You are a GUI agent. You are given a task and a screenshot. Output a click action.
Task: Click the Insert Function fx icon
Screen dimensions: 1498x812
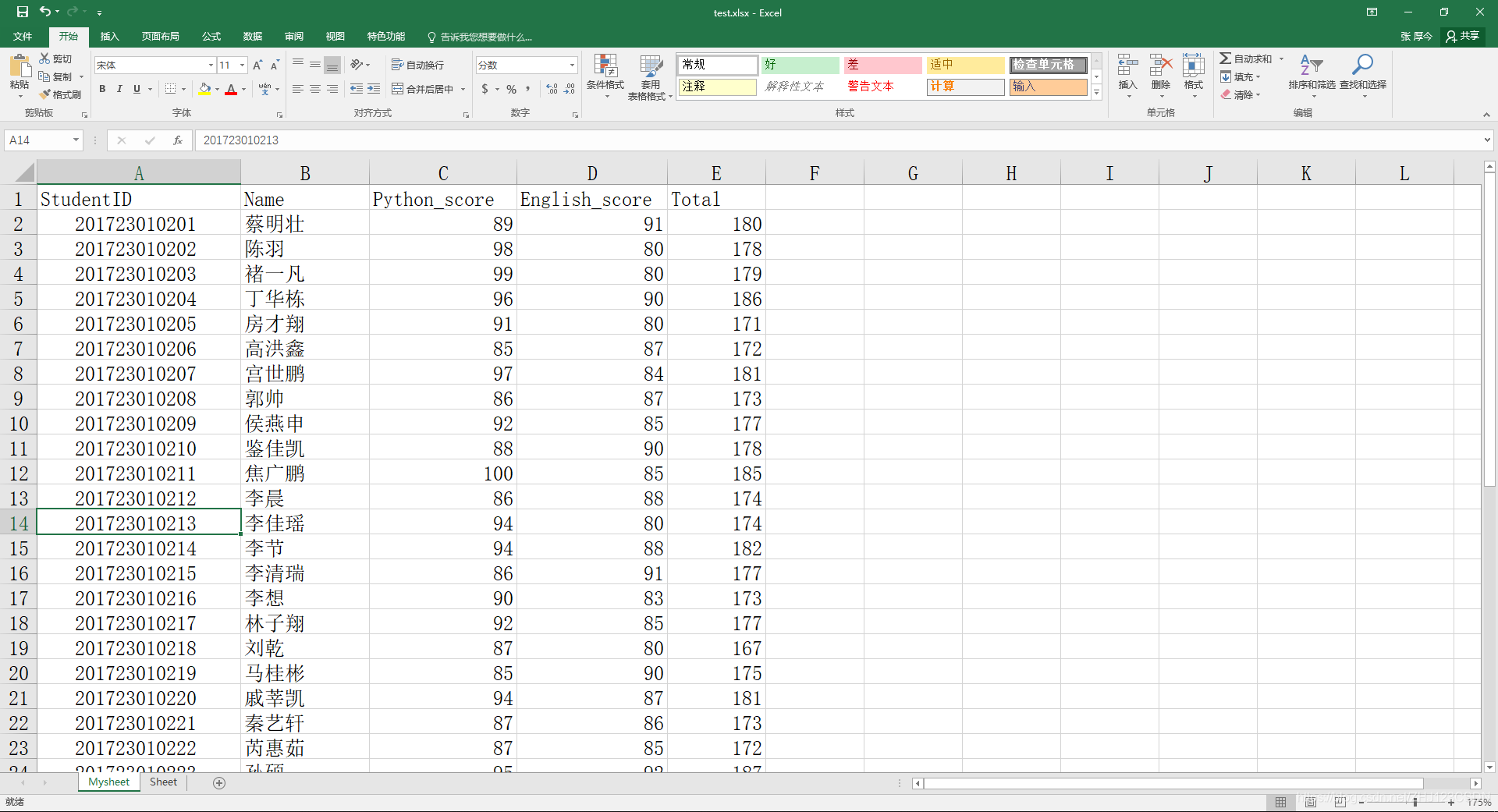pyautogui.click(x=178, y=140)
